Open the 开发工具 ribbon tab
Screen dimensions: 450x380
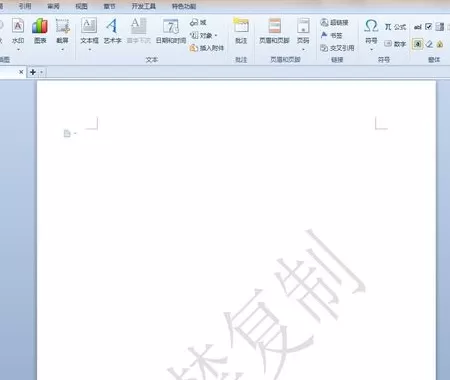pos(144,6)
